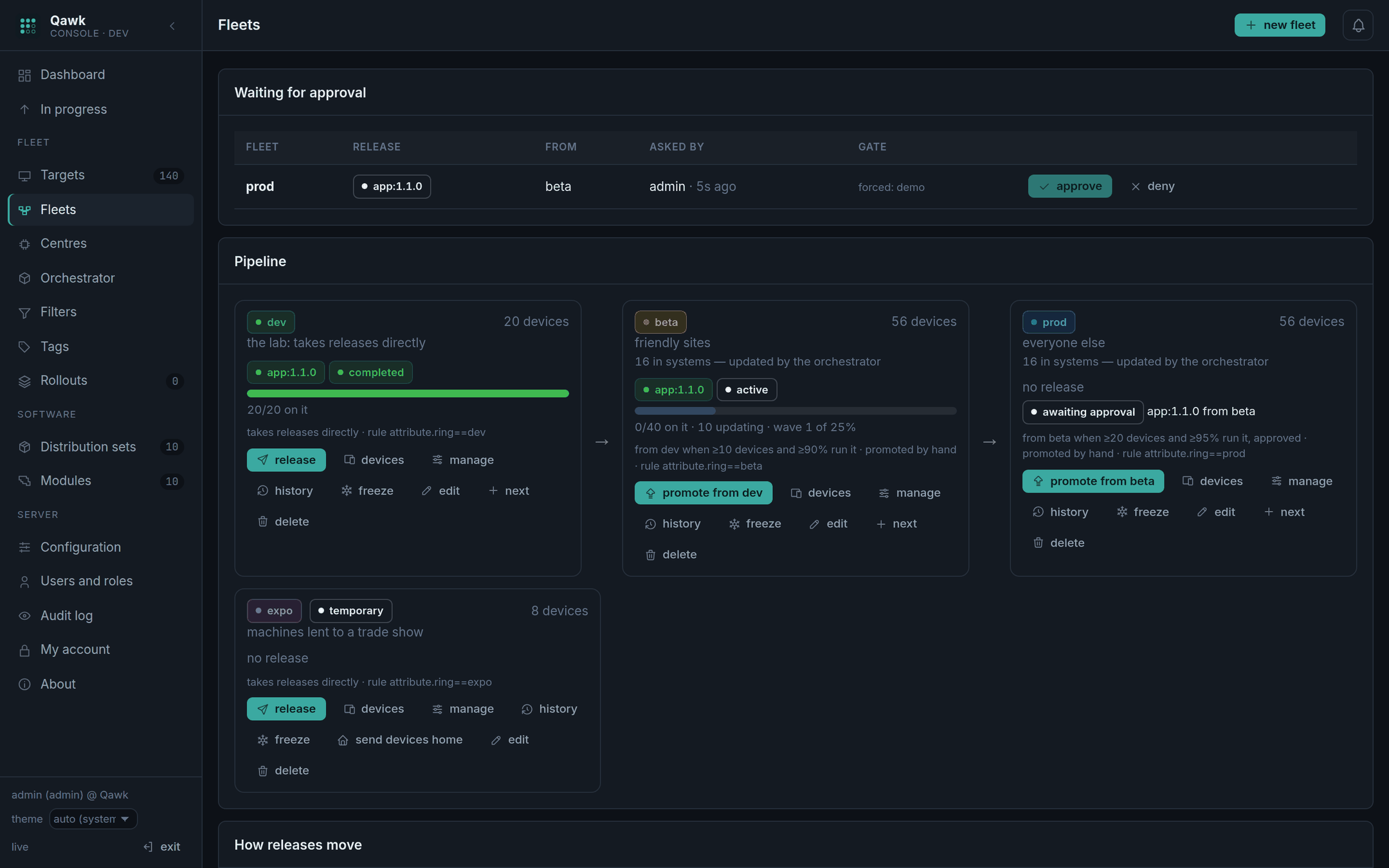Viewport: 1389px width, 868px height.
Task: Approve the prod release request
Action: point(1069,186)
